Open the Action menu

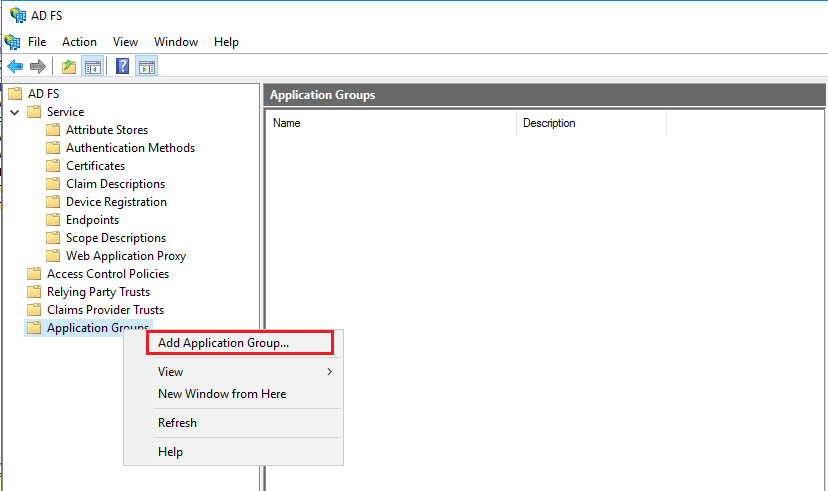point(79,42)
